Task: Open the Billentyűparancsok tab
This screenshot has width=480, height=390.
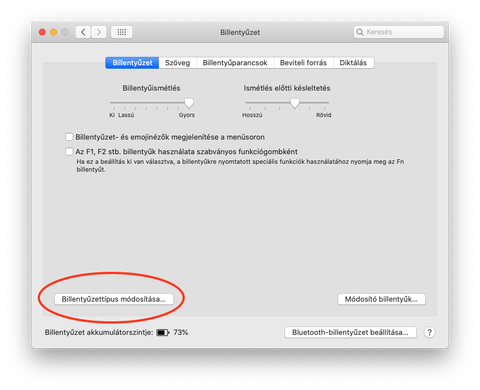Action: pos(235,63)
